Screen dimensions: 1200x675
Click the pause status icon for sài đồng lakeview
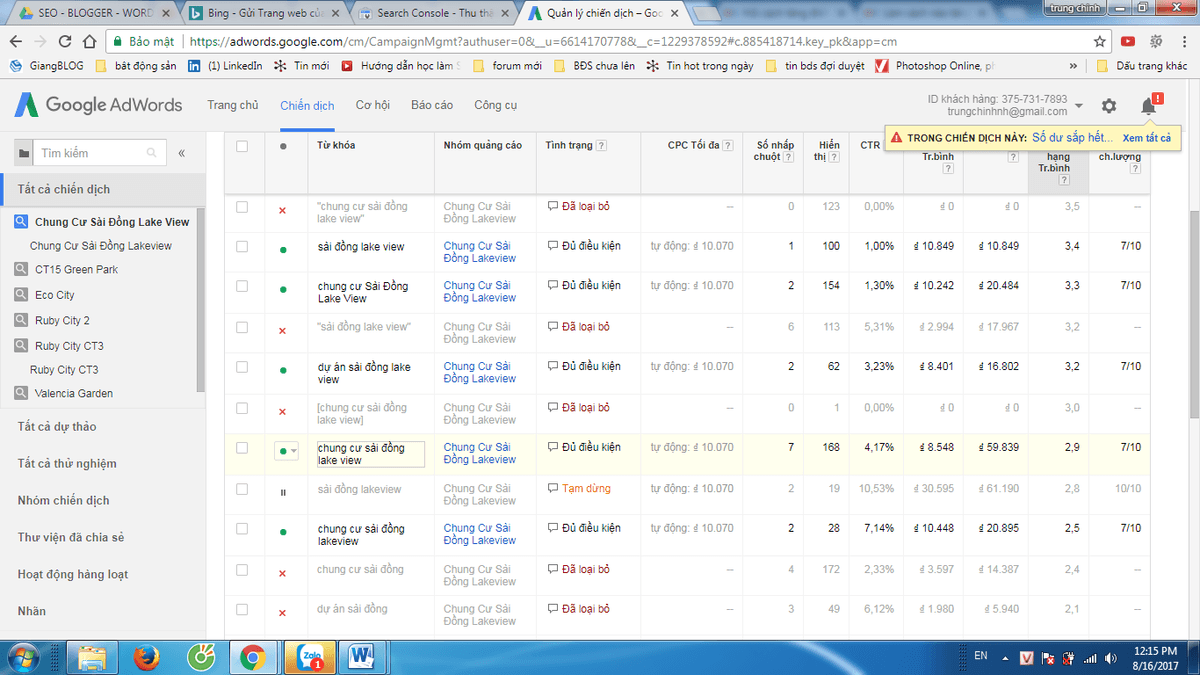click(x=283, y=491)
